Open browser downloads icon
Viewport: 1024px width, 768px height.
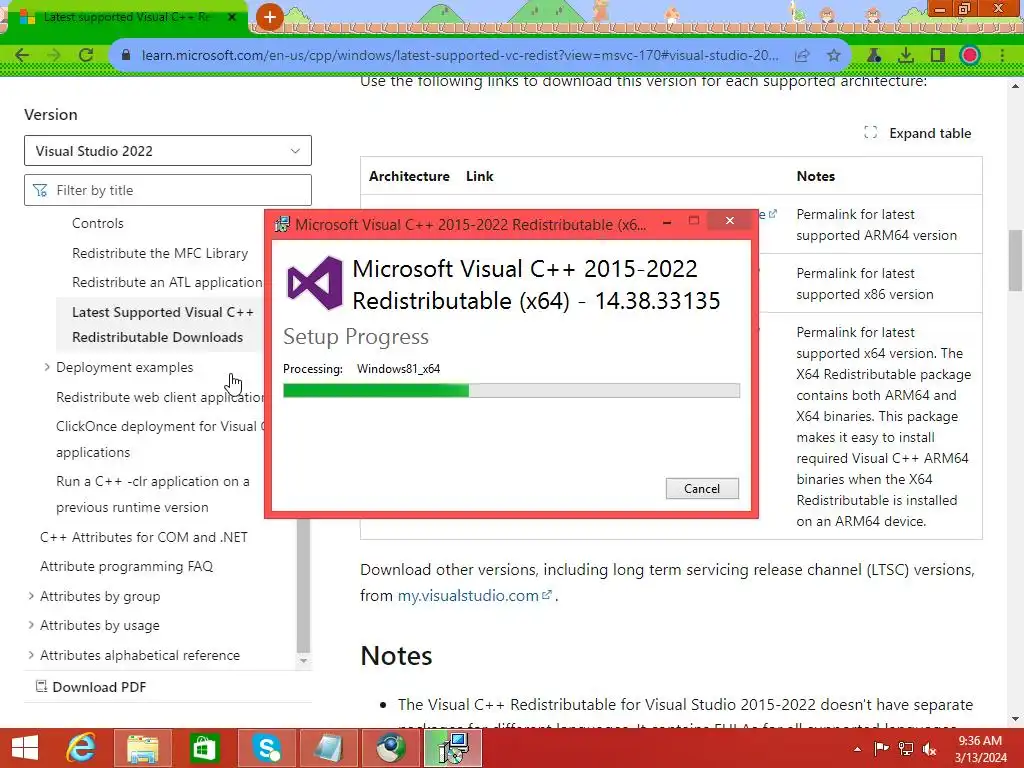coord(906,56)
